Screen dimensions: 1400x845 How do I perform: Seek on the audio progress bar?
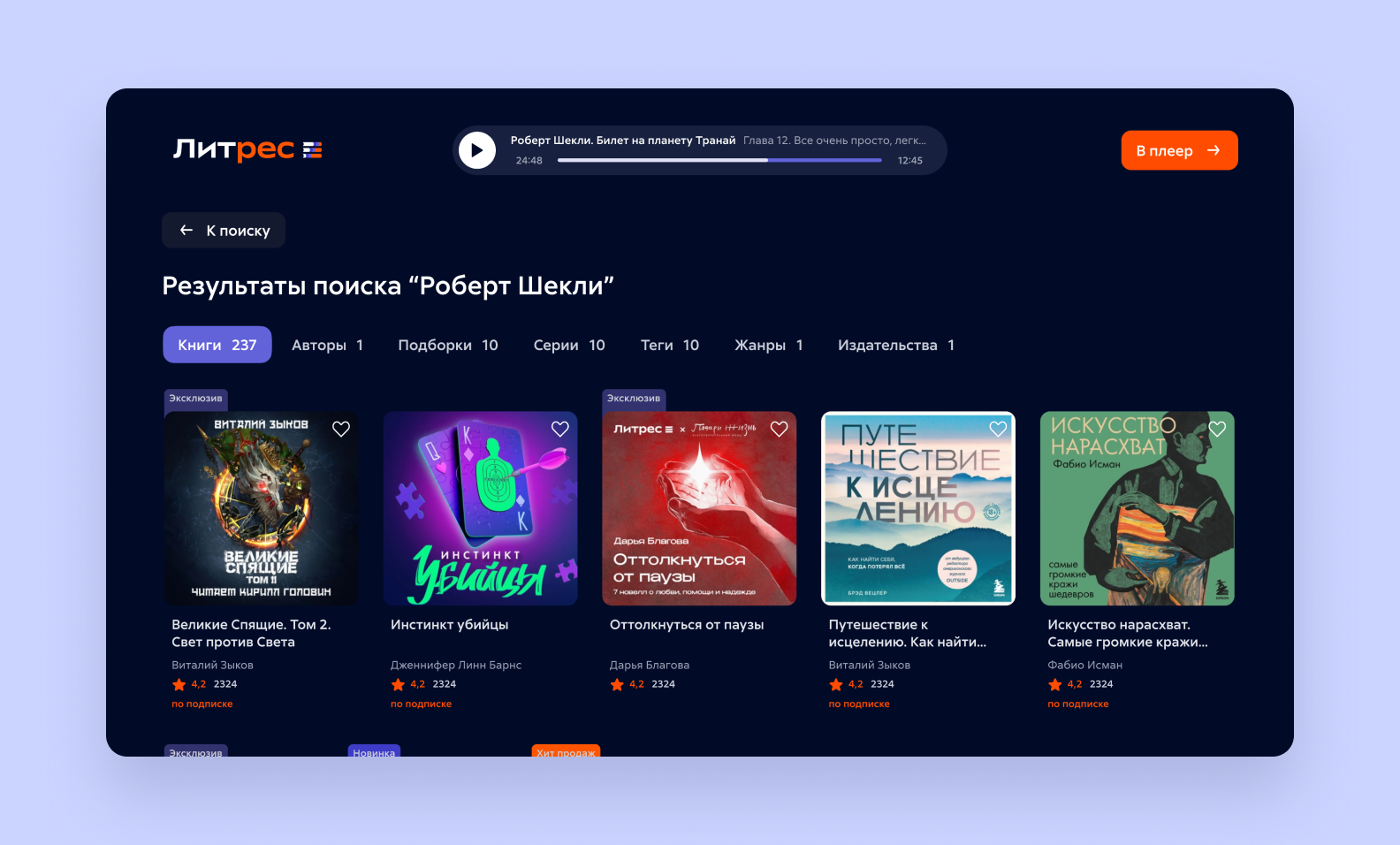click(x=719, y=160)
